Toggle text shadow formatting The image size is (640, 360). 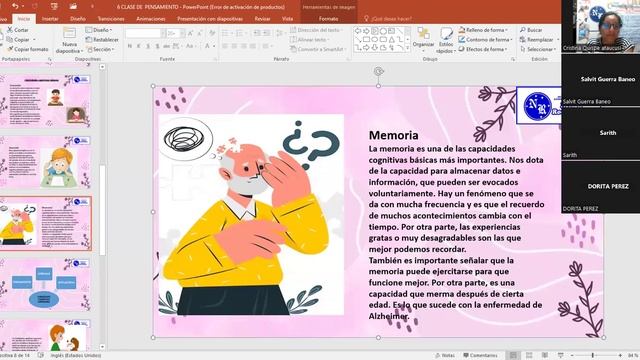point(157,46)
